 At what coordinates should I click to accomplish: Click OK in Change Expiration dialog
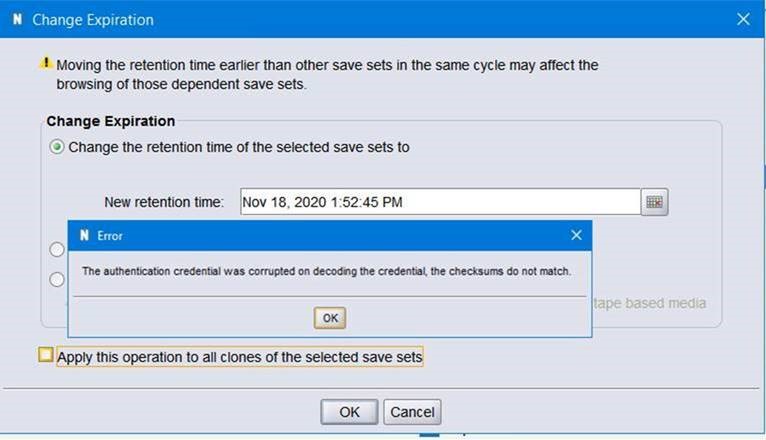tap(349, 412)
